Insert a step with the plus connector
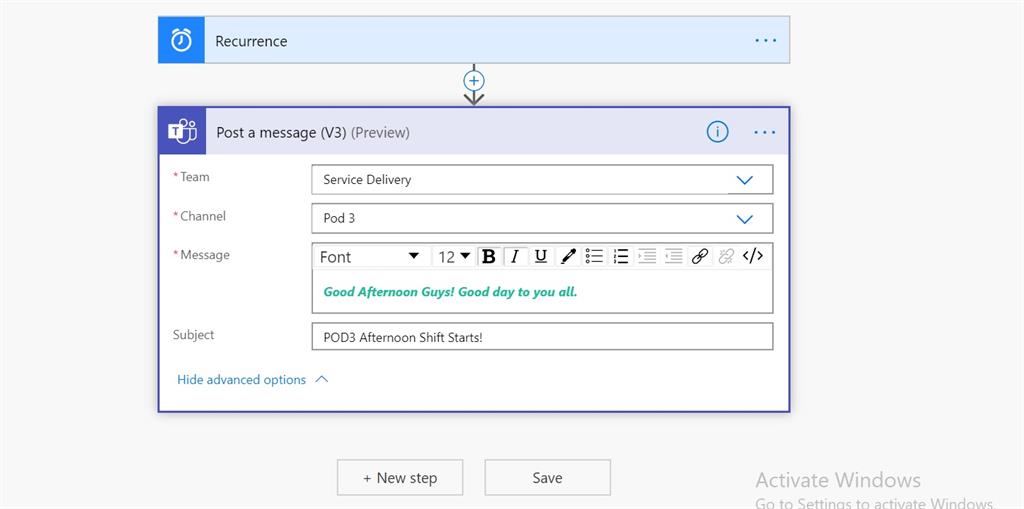Image resolution: width=1024 pixels, height=509 pixels. point(473,80)
